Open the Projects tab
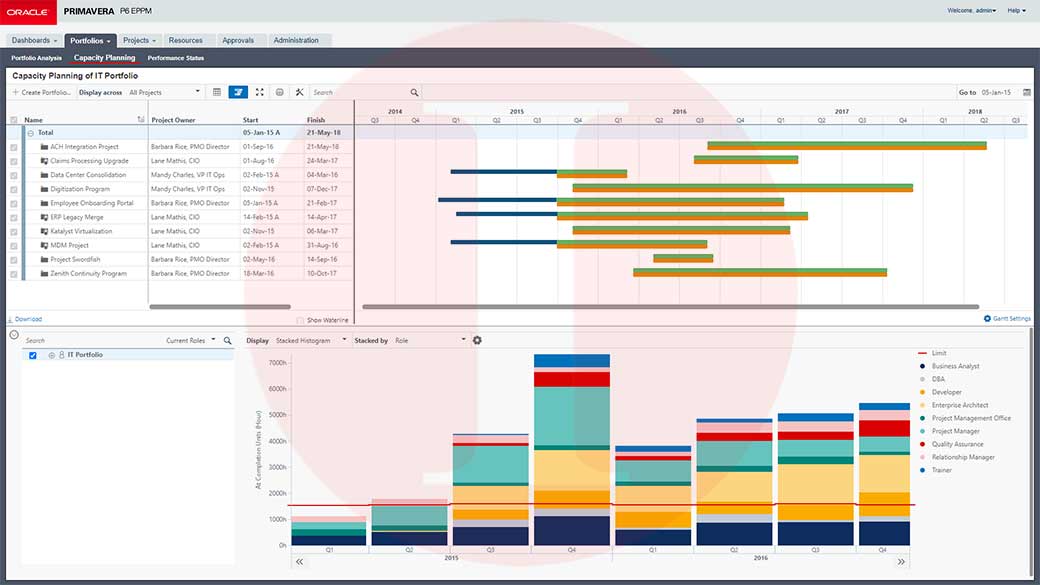This screenshot has height=585, width=1040. coord(139,40)
